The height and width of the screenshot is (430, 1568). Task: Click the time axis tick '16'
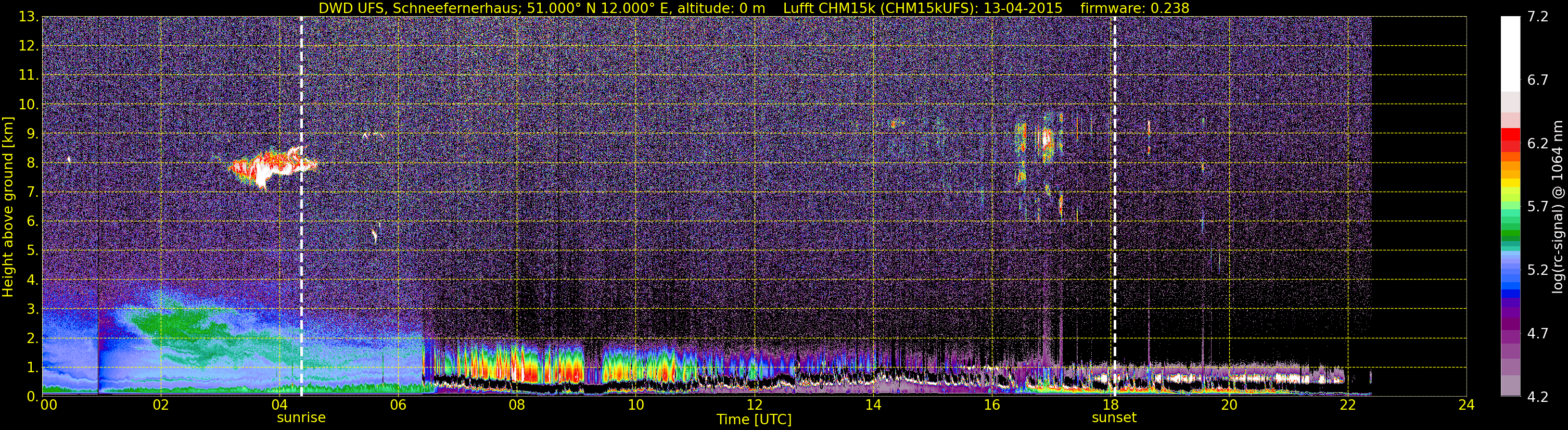[991, 405]
